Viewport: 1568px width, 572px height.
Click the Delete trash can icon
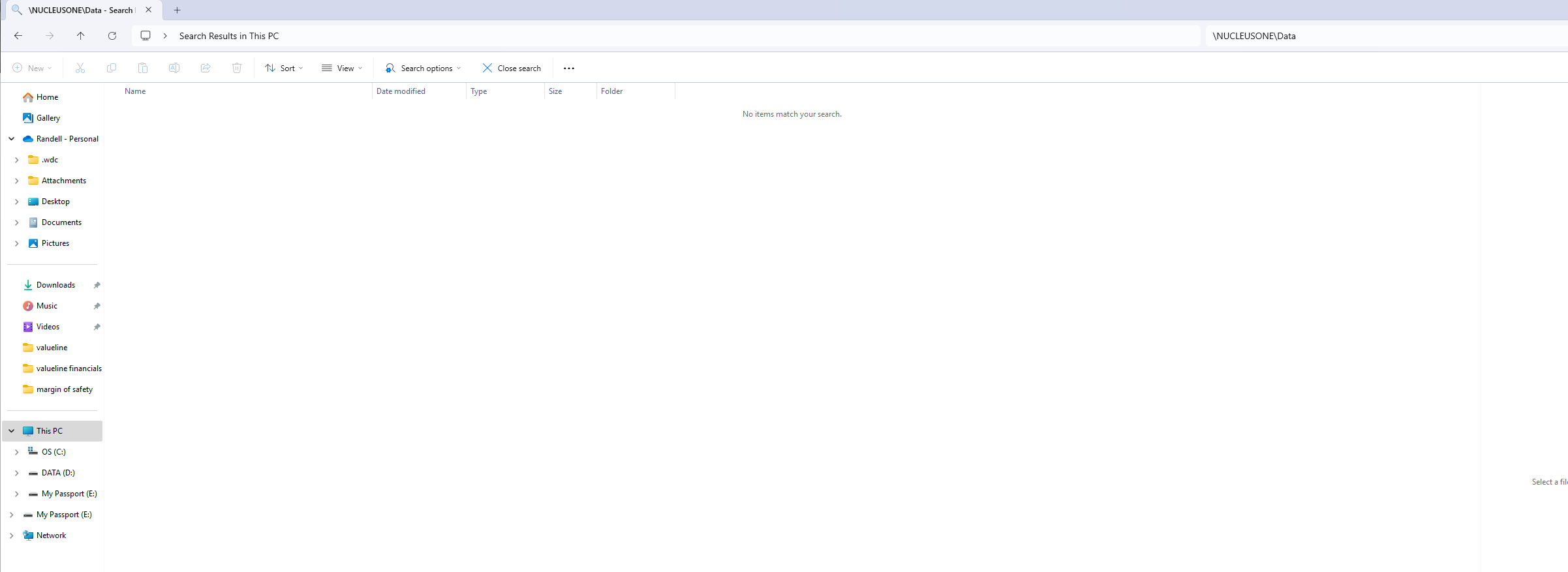point(237,68)
